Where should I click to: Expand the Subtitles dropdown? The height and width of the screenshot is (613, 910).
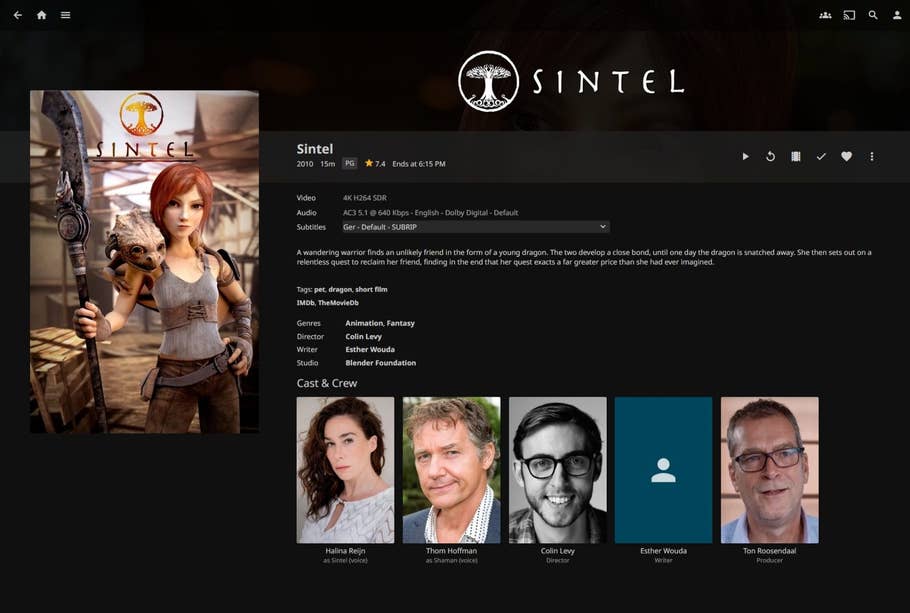(x=475, y=227)
